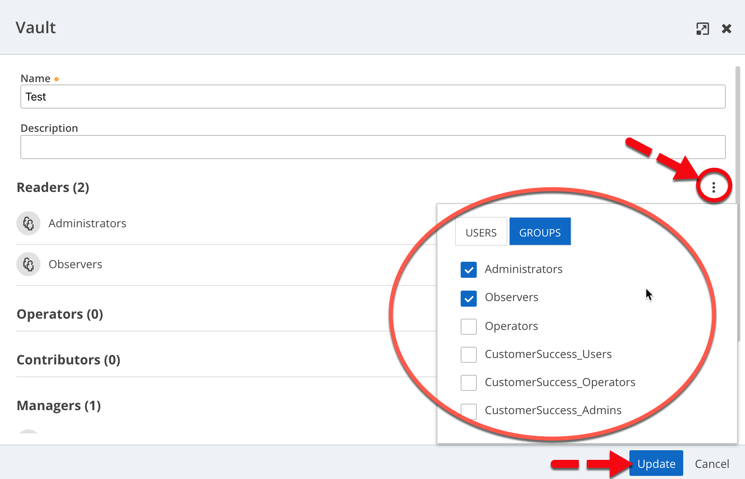Uncheck the Administrators checkbox
The width and height of the screenshot is (745, 479).
468,269
